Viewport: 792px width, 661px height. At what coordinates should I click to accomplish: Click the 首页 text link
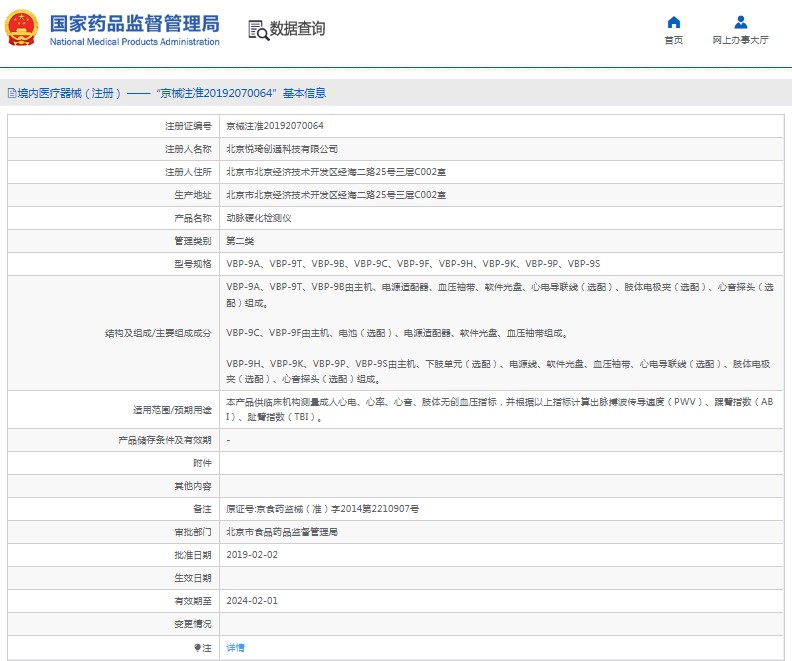(674, 40)
